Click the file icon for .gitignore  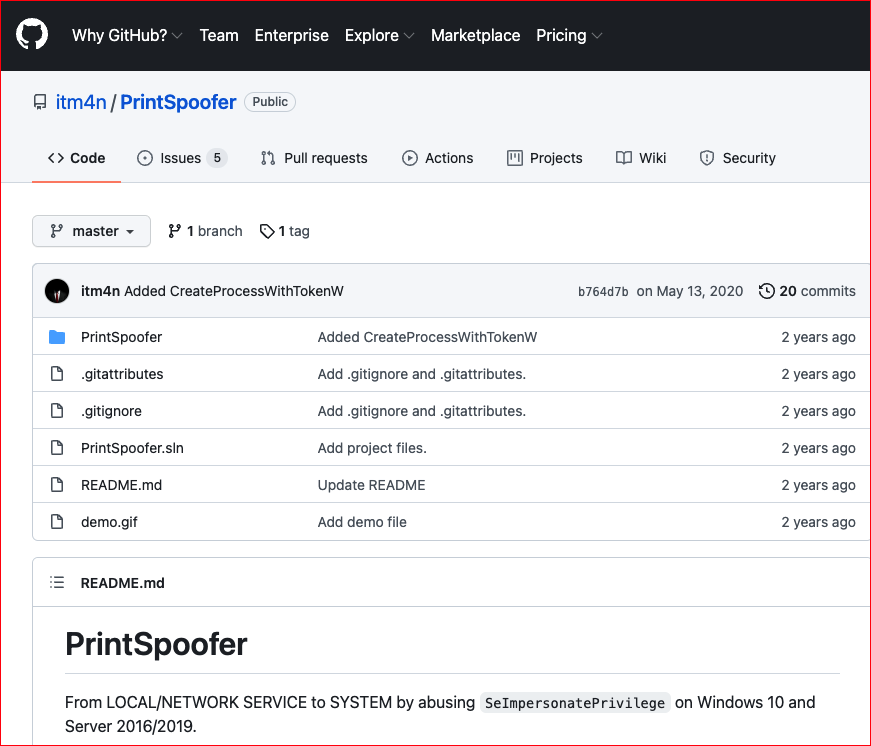pos(57,411)
